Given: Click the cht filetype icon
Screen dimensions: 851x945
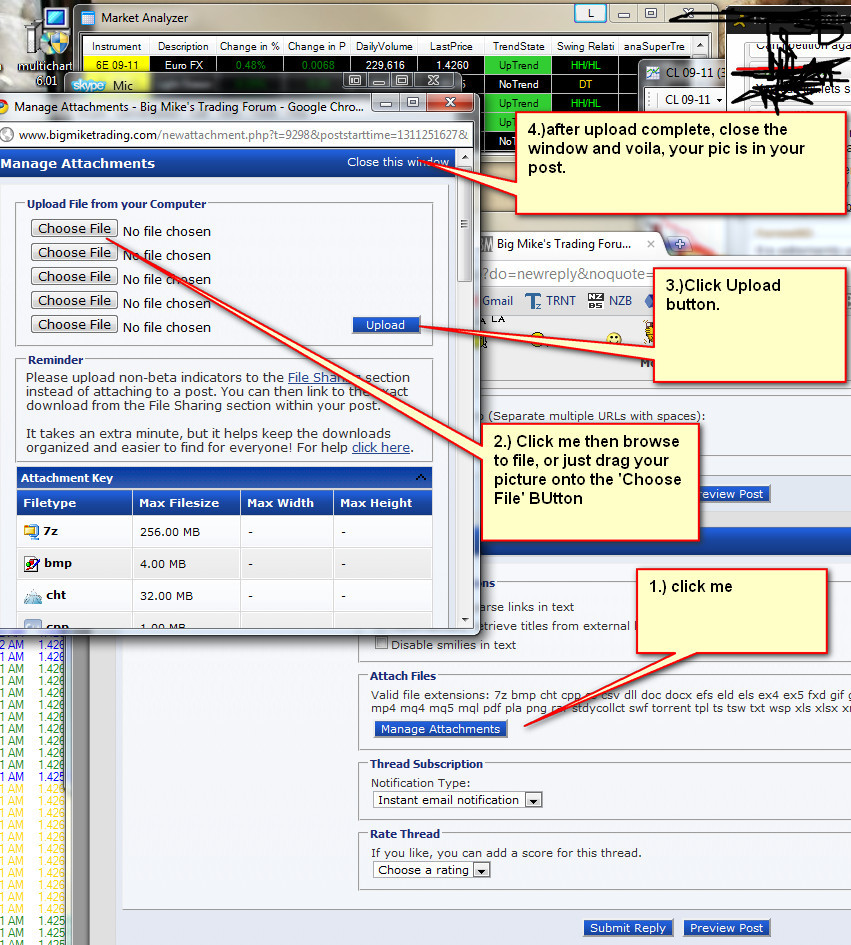Looking at the screenshot, I should (x=32, y=596).
